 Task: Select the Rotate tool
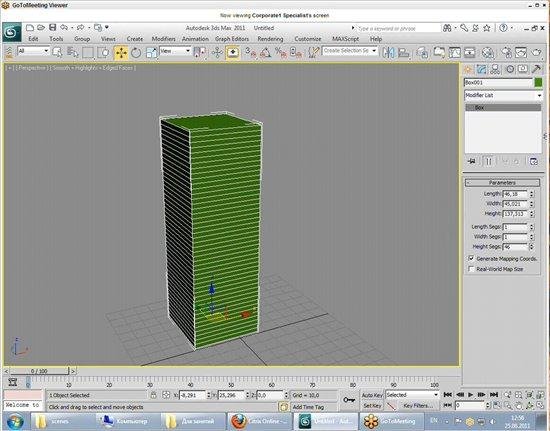pos(136,53)
